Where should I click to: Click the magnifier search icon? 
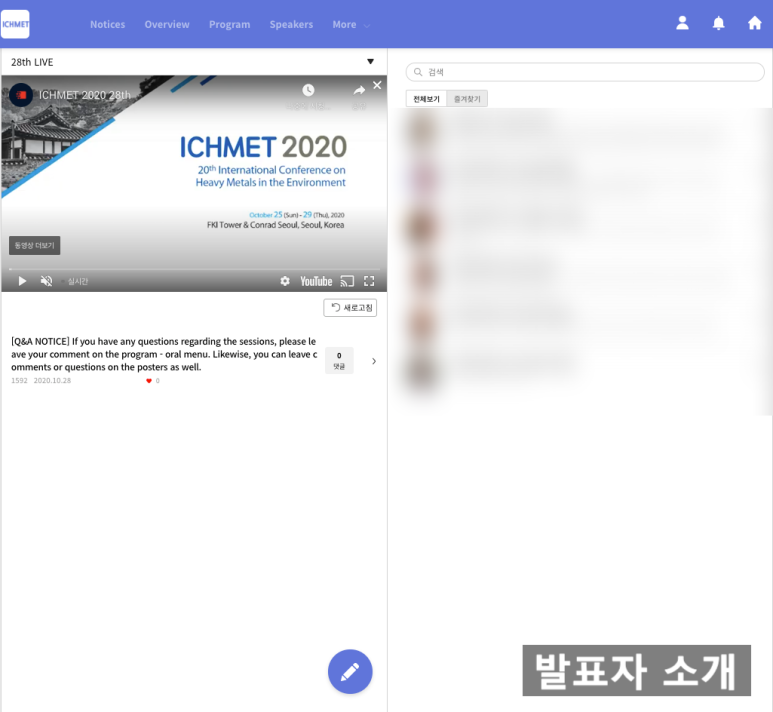418,72
